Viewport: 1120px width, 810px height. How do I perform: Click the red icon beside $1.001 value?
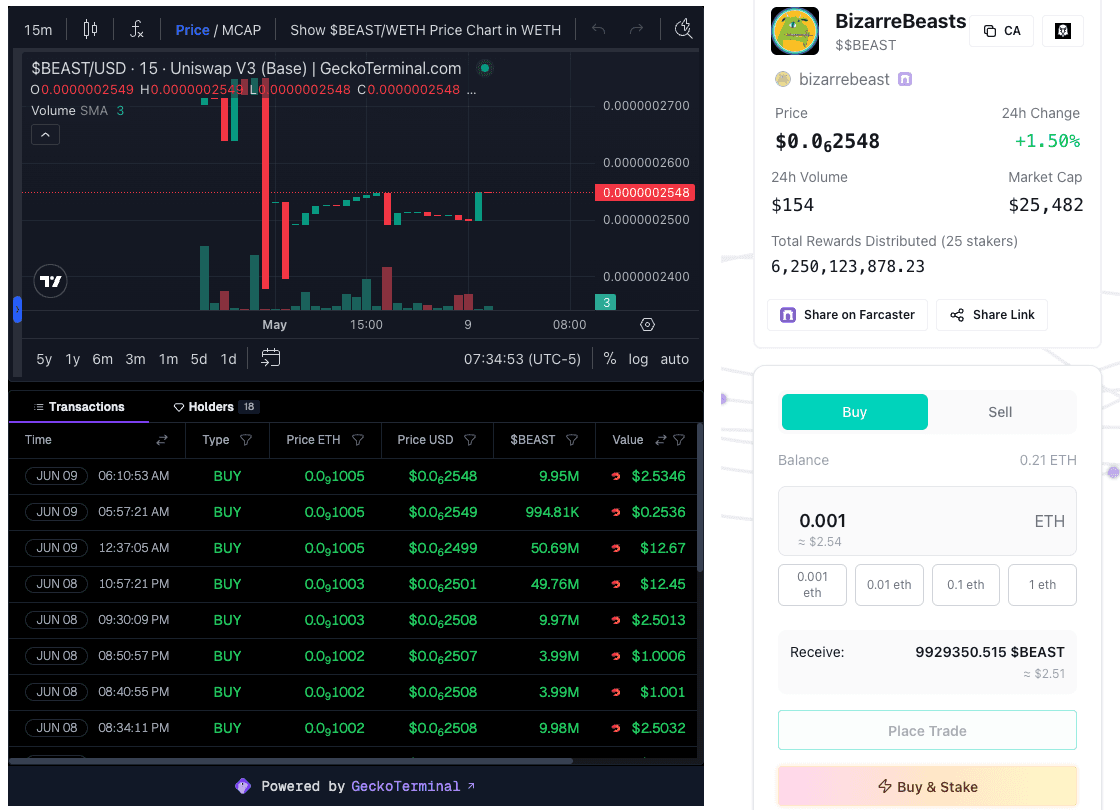616,692
